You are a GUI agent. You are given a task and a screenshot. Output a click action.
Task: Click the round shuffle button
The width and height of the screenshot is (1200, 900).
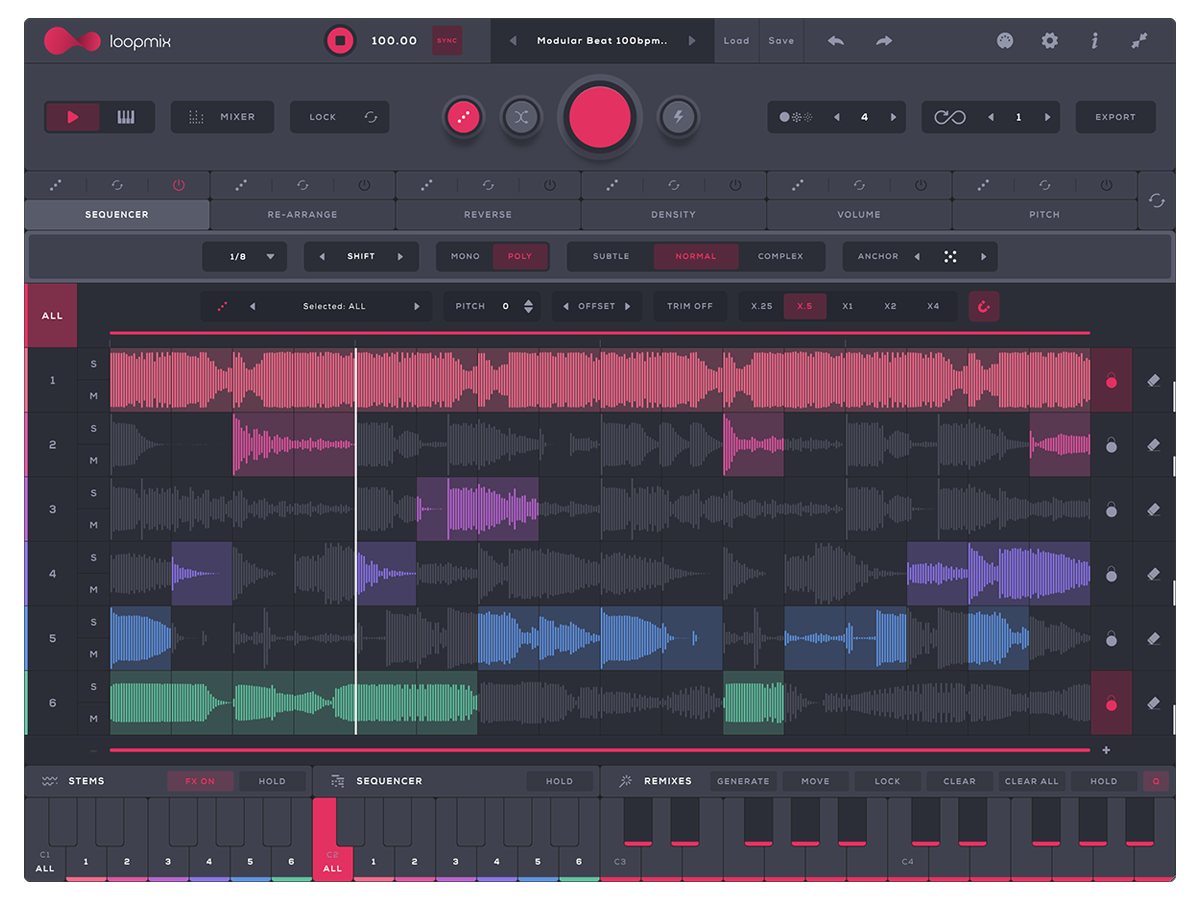(521, 117)
